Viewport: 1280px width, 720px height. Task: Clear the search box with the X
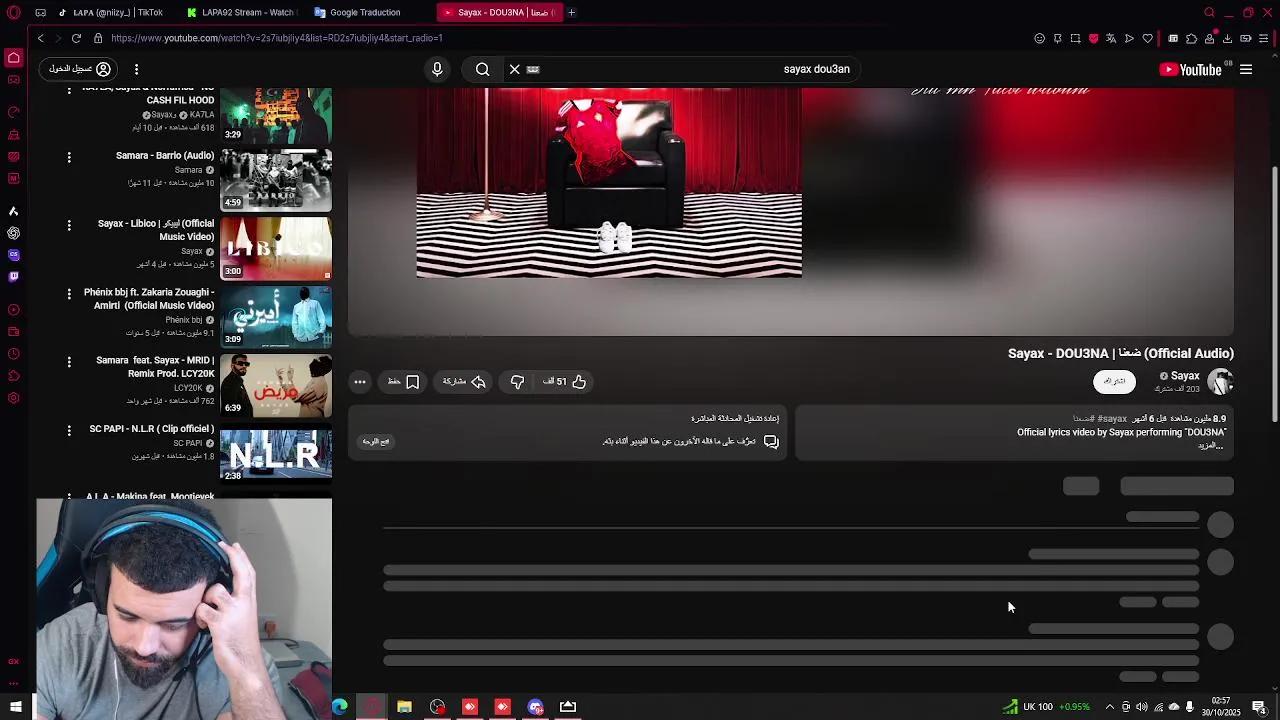[x=515, y=69]
